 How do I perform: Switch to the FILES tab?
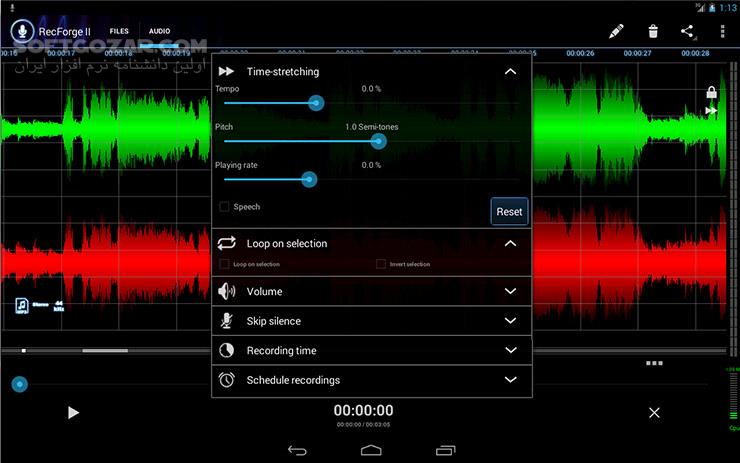click(119, 31)
